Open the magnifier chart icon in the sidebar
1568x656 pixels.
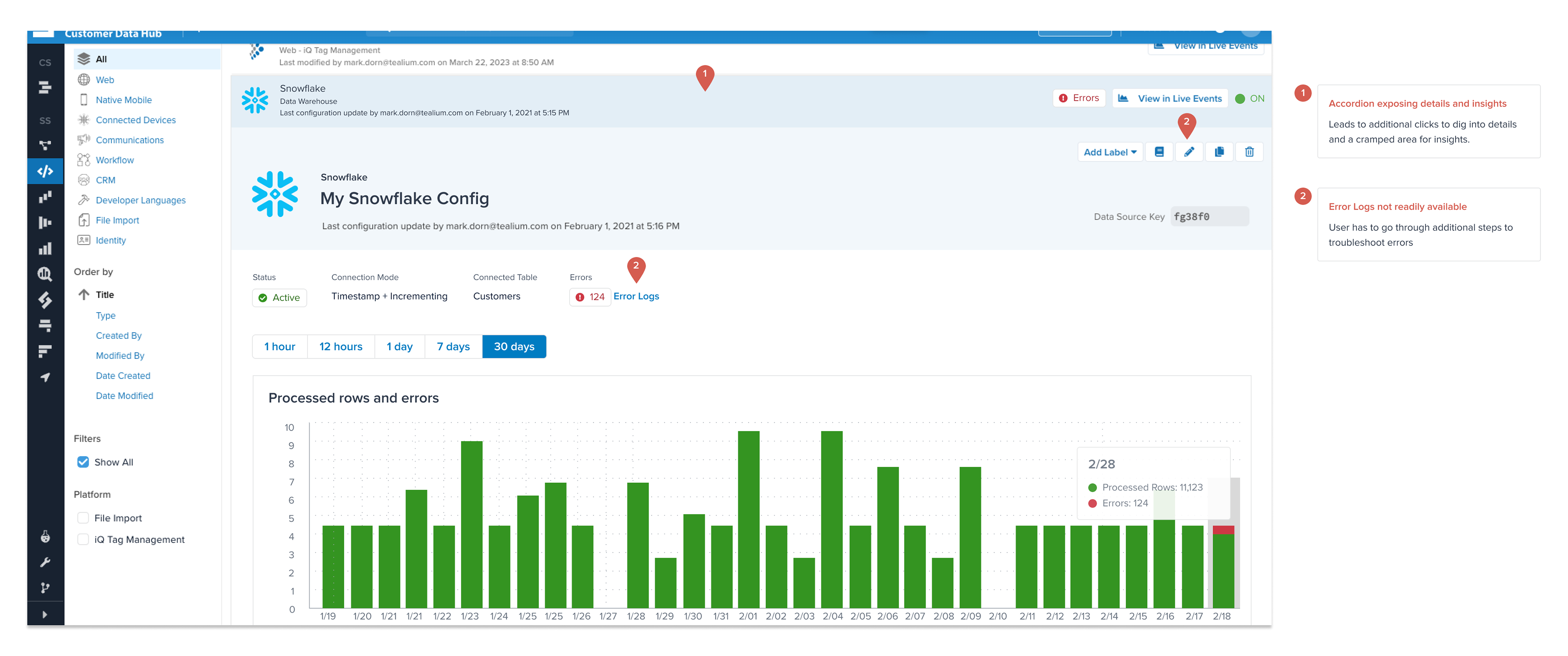point(45,274)
